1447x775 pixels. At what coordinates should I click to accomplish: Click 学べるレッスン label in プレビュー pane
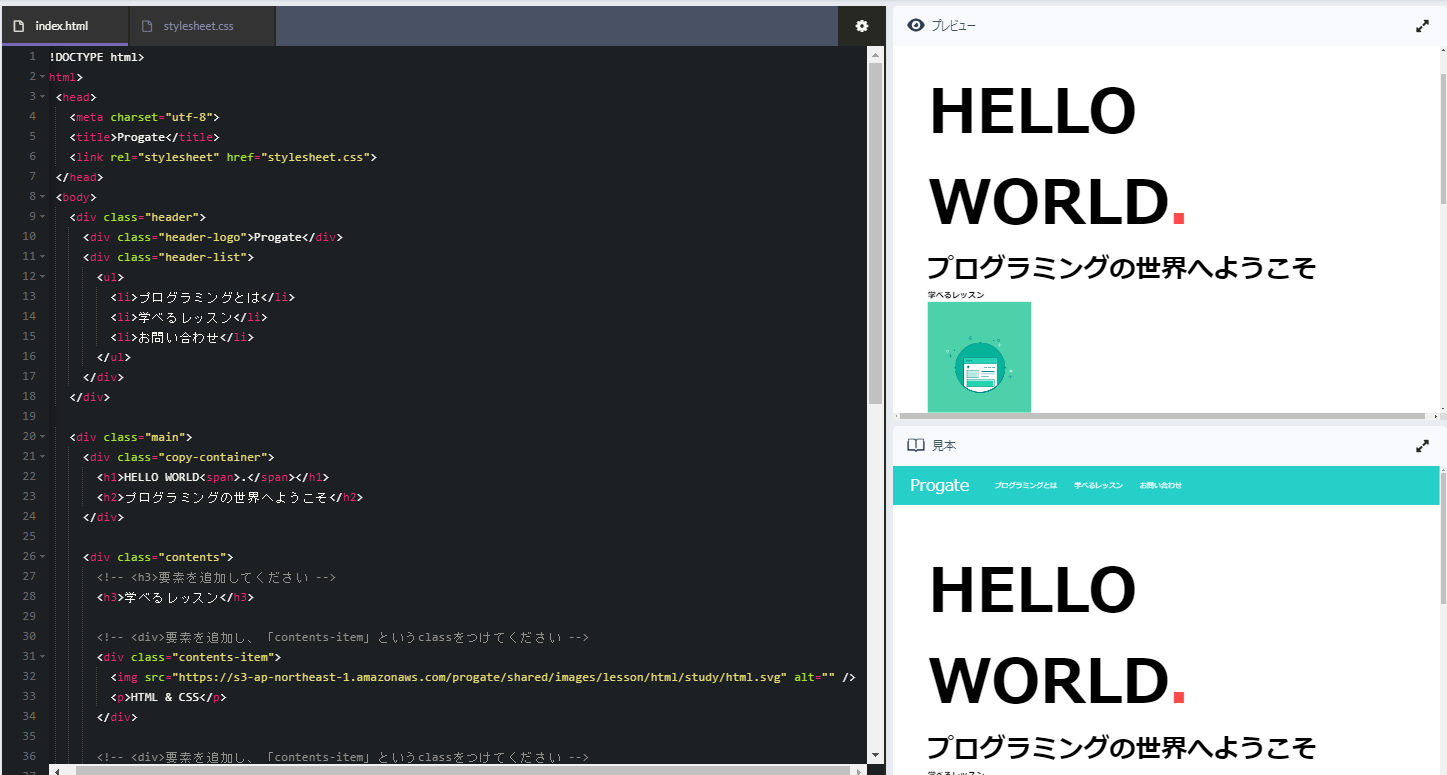click(x=956, y=295)
